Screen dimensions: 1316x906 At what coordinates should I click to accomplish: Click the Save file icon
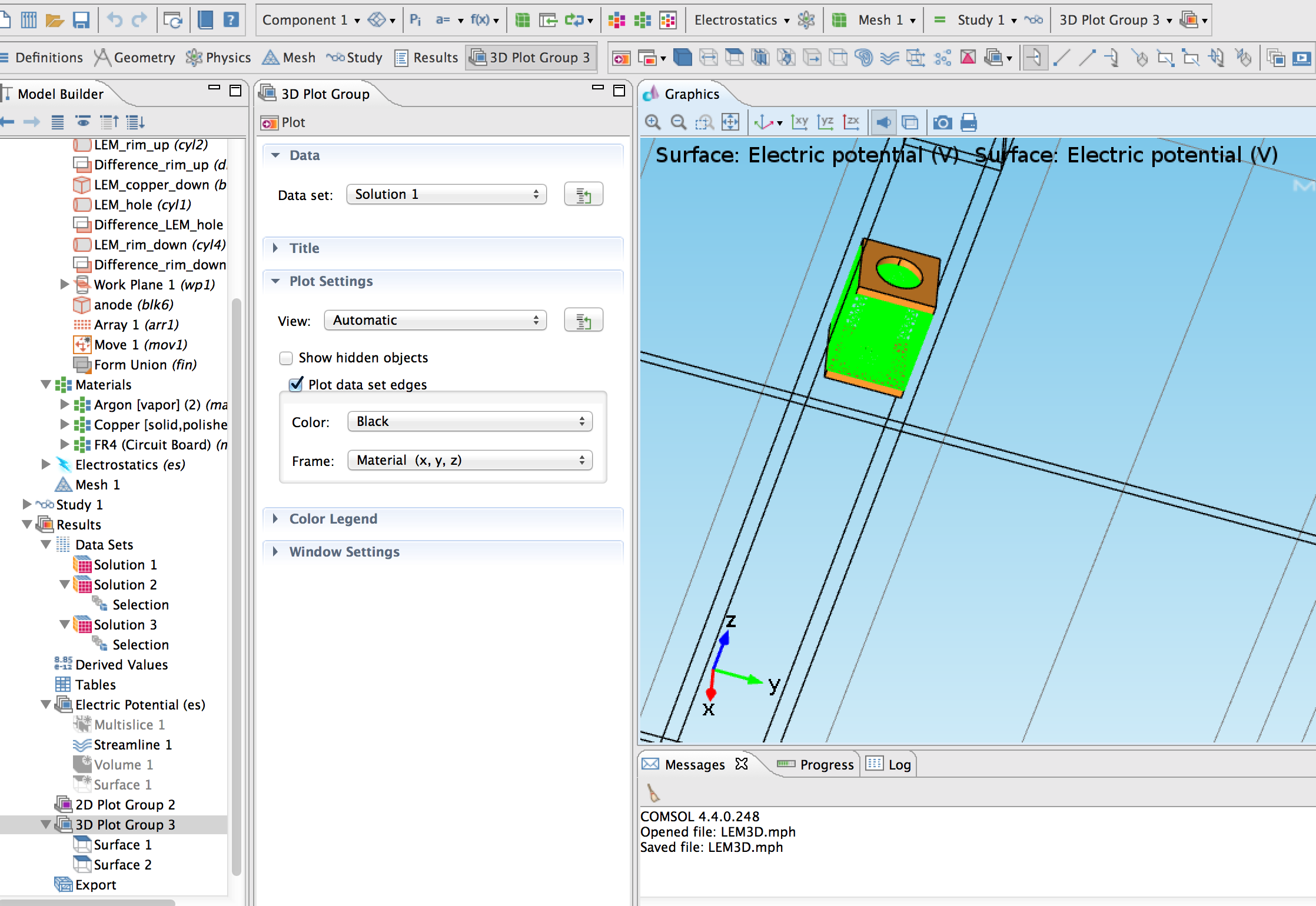click(x=81, y=20)
